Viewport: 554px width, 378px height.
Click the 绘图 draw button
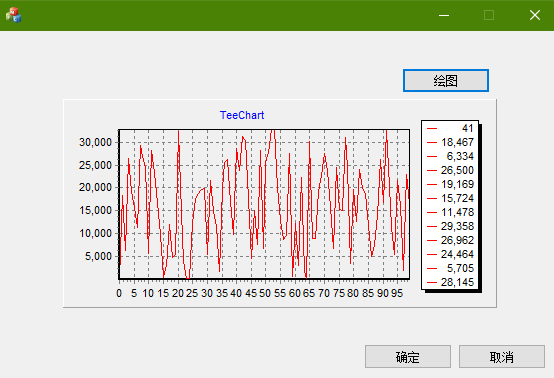(x=446, y=81)
